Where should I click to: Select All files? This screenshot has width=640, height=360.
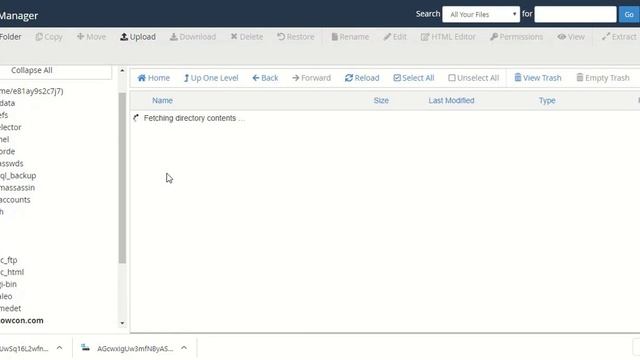tap(414, 78)
